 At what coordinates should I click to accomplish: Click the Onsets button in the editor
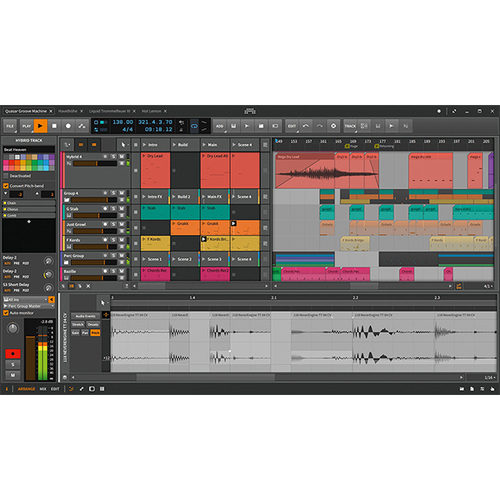[93, 324]
